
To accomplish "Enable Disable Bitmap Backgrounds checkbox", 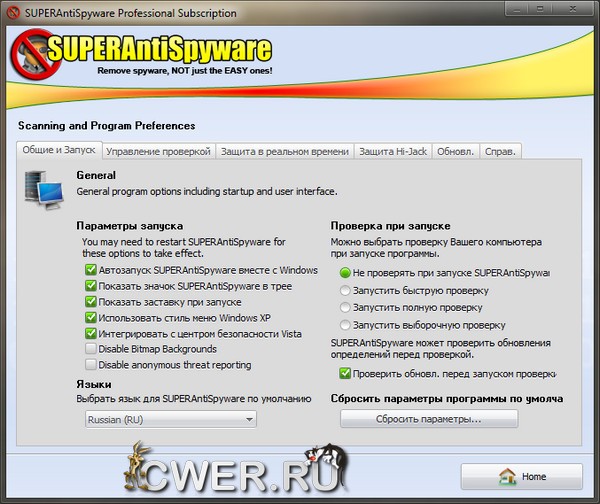I will [x=92, y=349].
